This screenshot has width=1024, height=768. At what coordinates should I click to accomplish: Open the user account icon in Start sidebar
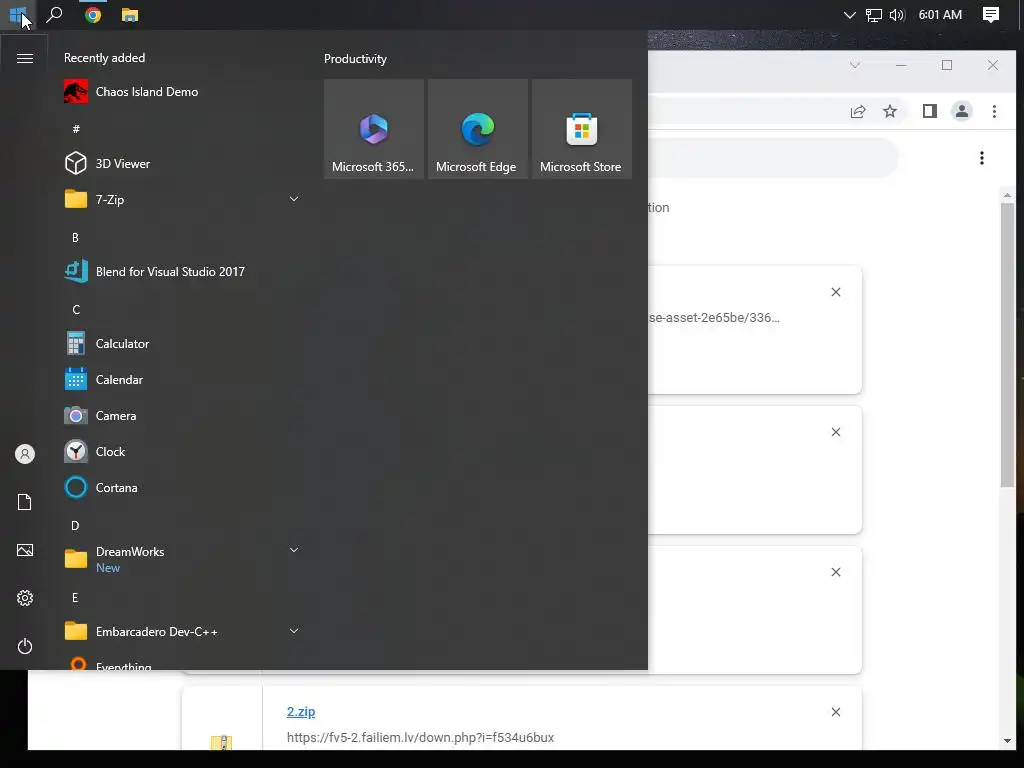point(25,454)
